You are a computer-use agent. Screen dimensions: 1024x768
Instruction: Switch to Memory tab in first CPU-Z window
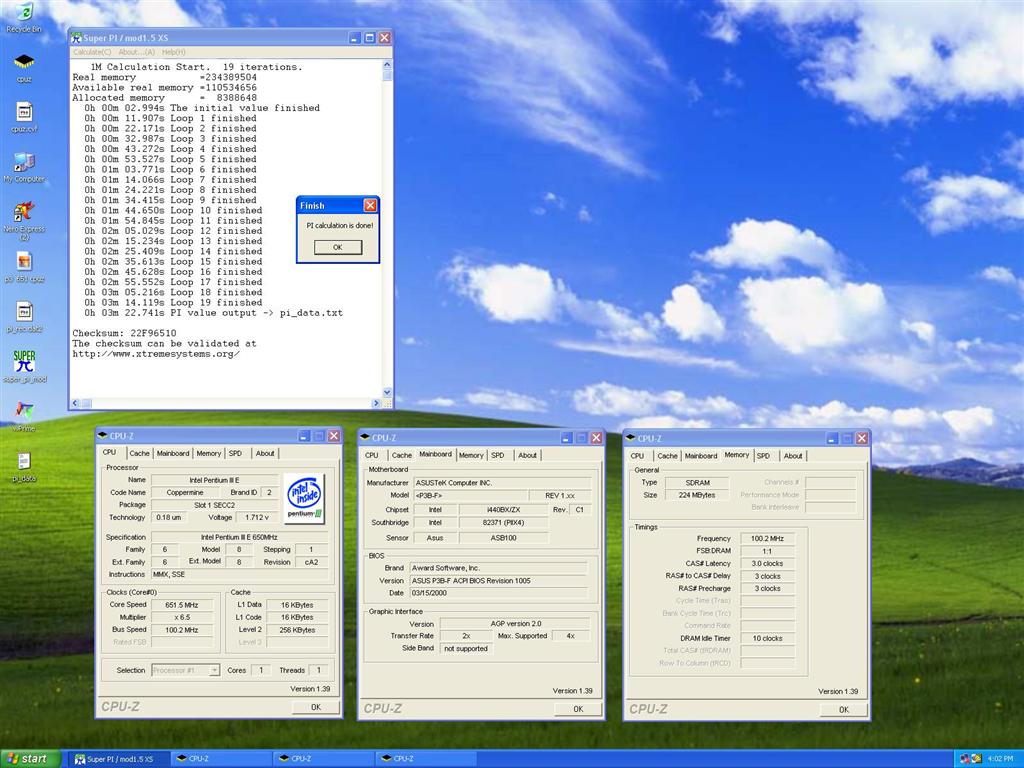coord(208,453)
